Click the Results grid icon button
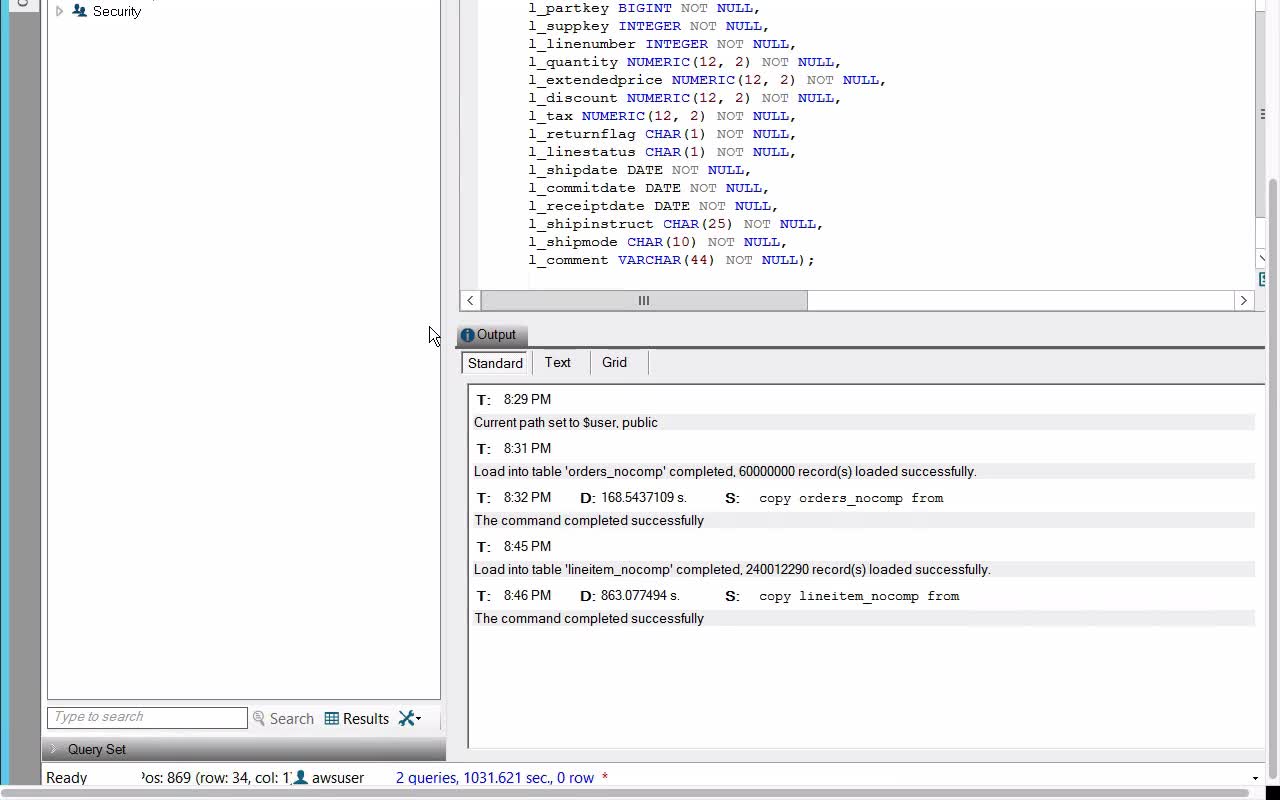The width and height of the screenshot is (1280, 800). point(357,718)
